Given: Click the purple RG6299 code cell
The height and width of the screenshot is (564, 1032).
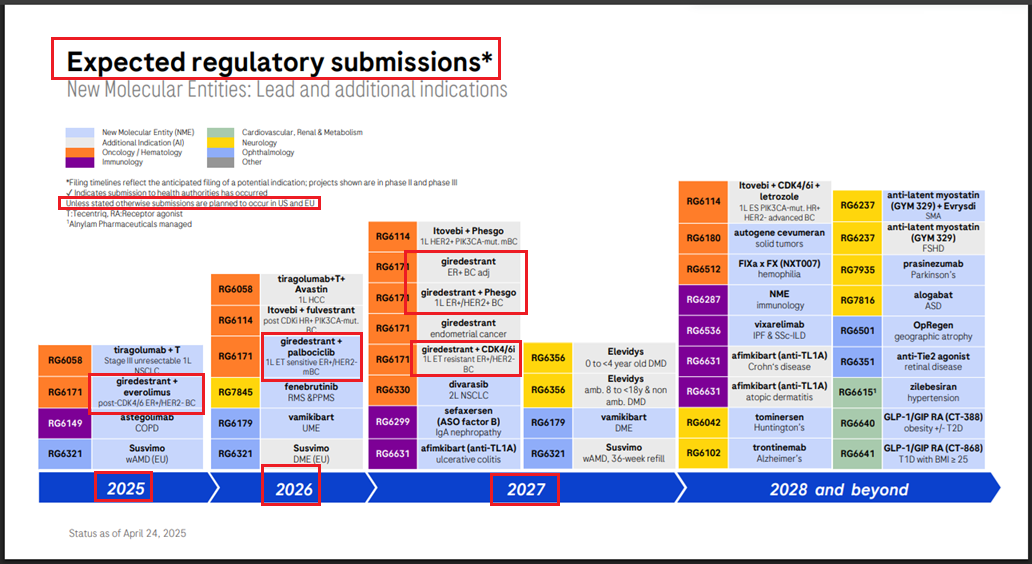Looking at the screenshot, I should (x=393, y=422).
